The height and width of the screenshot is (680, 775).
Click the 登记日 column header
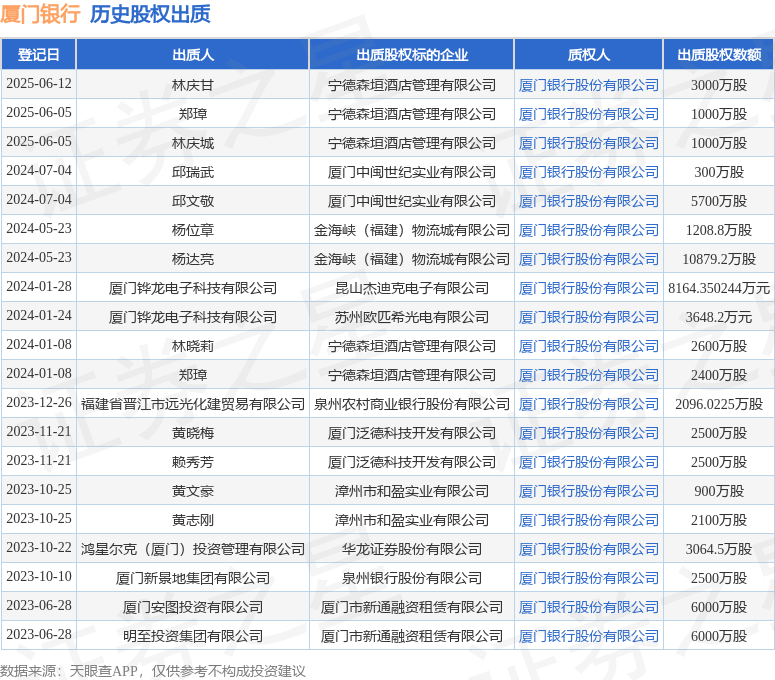(x=39, y=54)
